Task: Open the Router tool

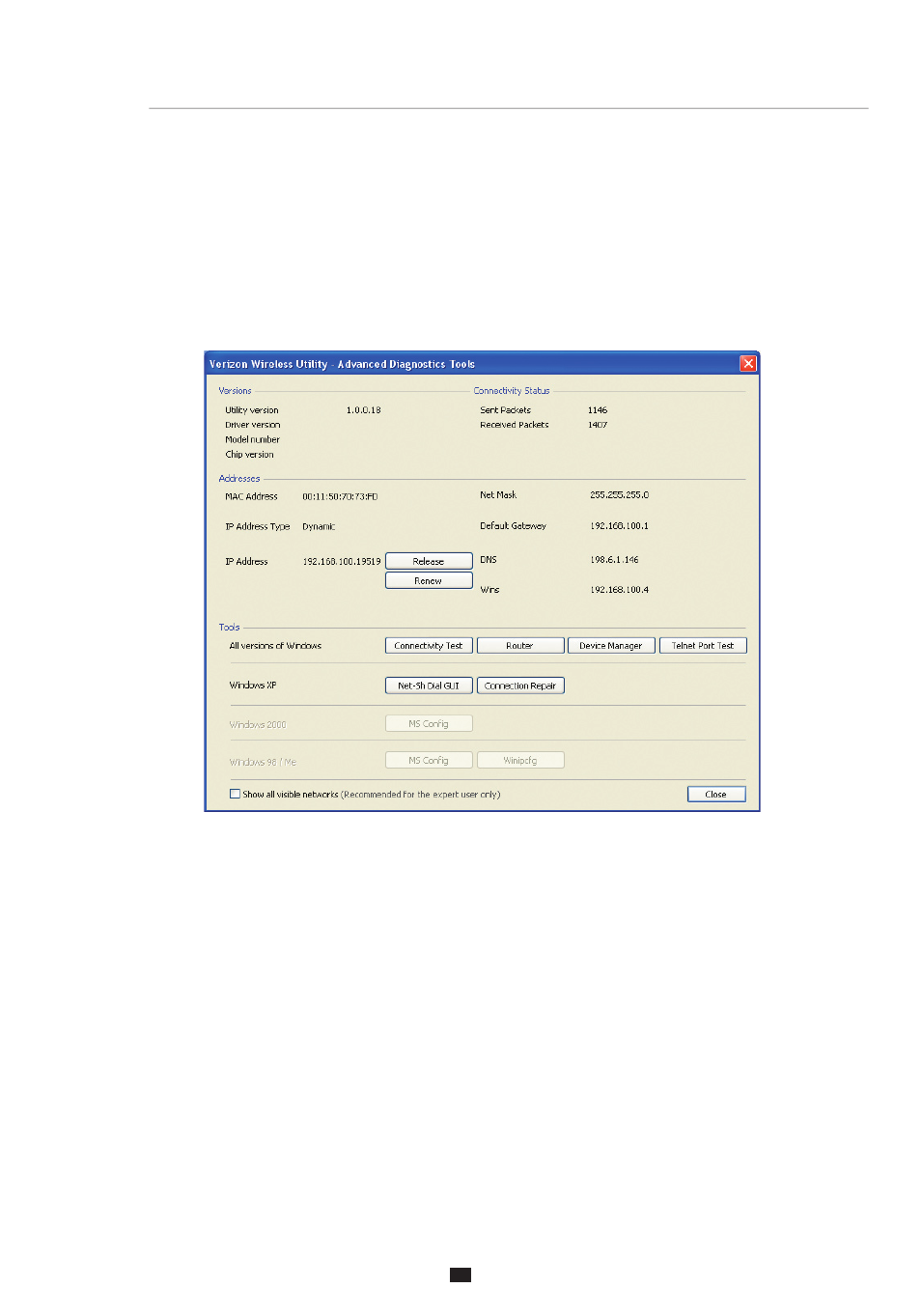Action: coord(520,646)
